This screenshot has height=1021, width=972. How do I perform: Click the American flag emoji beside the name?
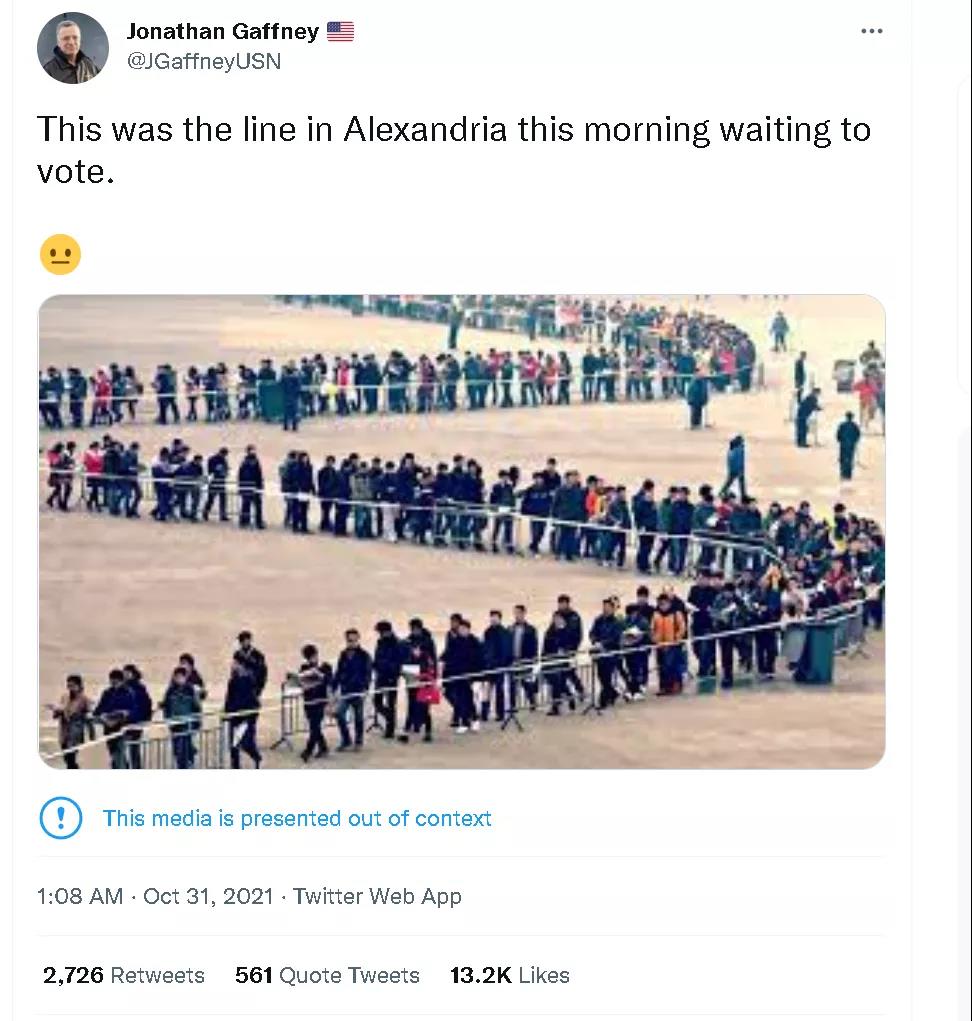click(340, 31)
